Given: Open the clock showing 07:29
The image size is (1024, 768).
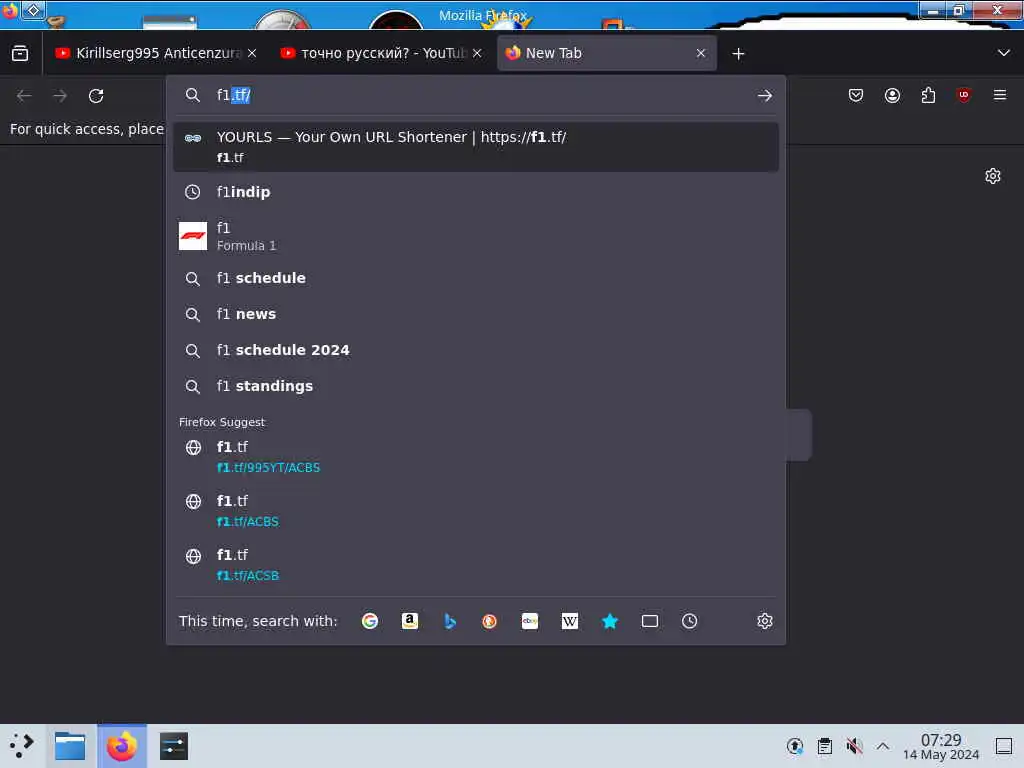Looking at the screenshot, I should 941,746.
